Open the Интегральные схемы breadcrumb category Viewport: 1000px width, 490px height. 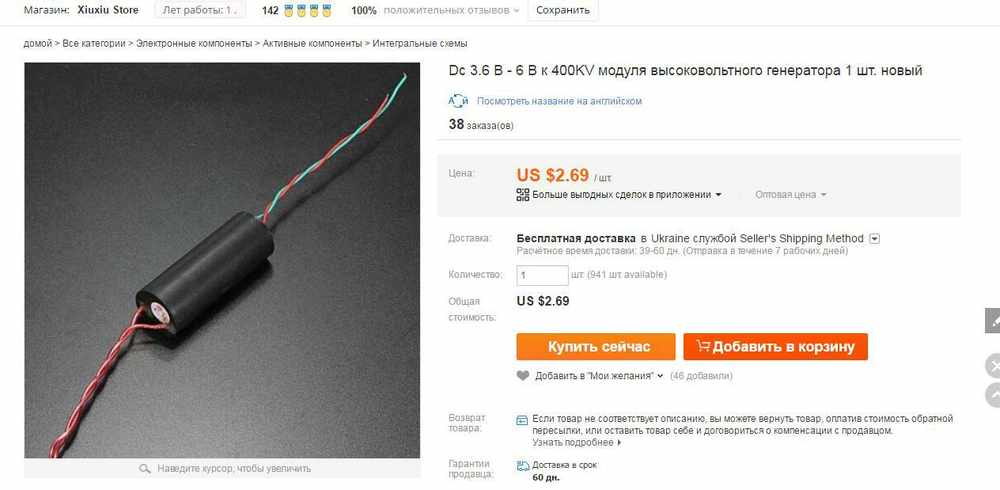[420, 43]
